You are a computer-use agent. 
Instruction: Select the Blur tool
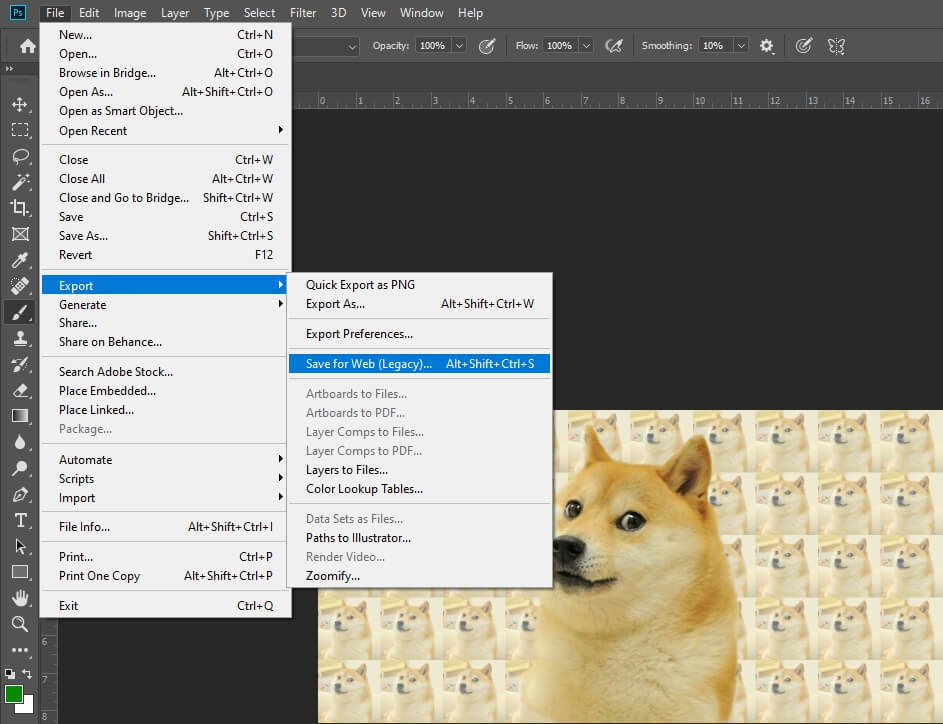click(x=20, y=443)
